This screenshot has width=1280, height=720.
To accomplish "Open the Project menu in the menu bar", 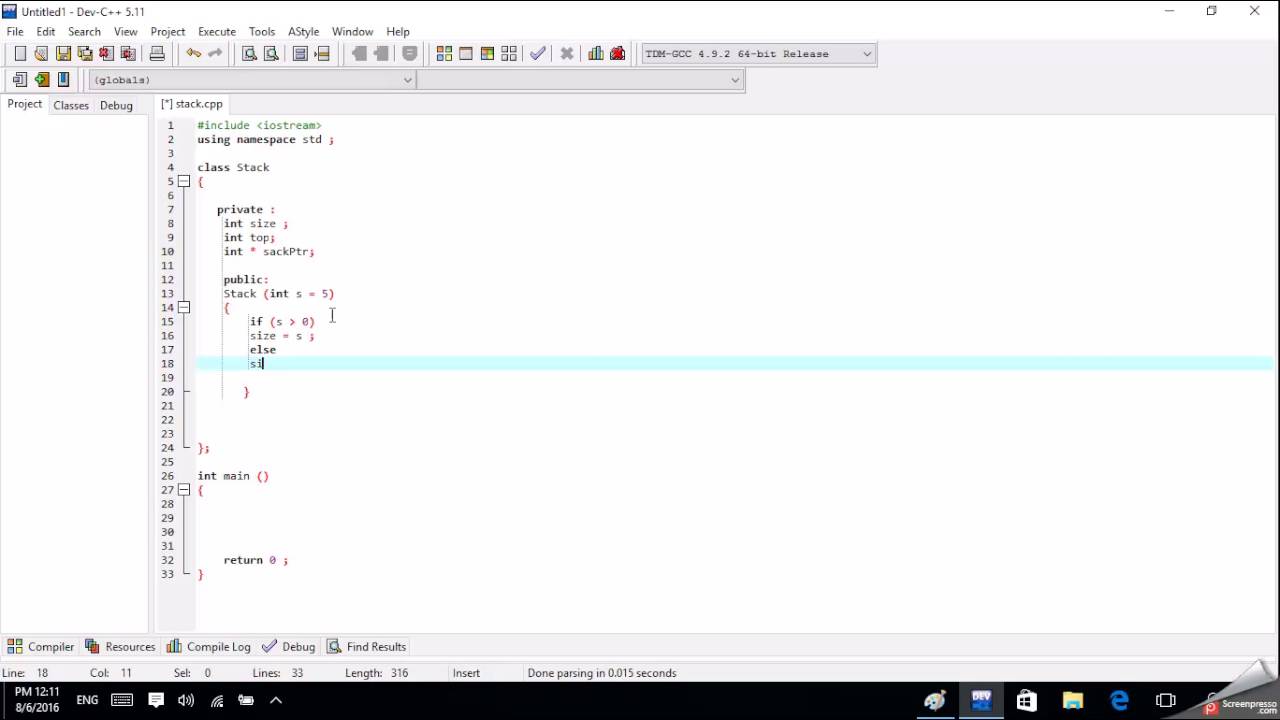I will [x=168, y=31].
